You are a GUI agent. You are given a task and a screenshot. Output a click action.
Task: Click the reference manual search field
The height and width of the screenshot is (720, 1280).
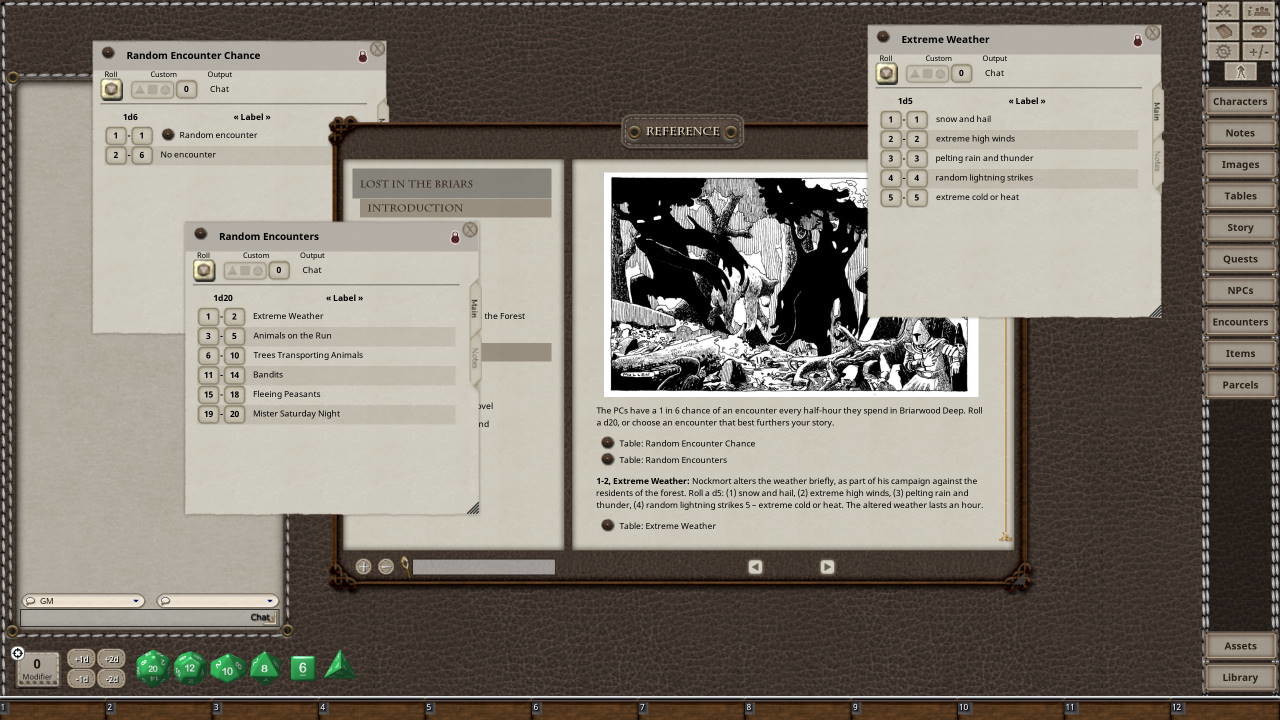(483, 567)
